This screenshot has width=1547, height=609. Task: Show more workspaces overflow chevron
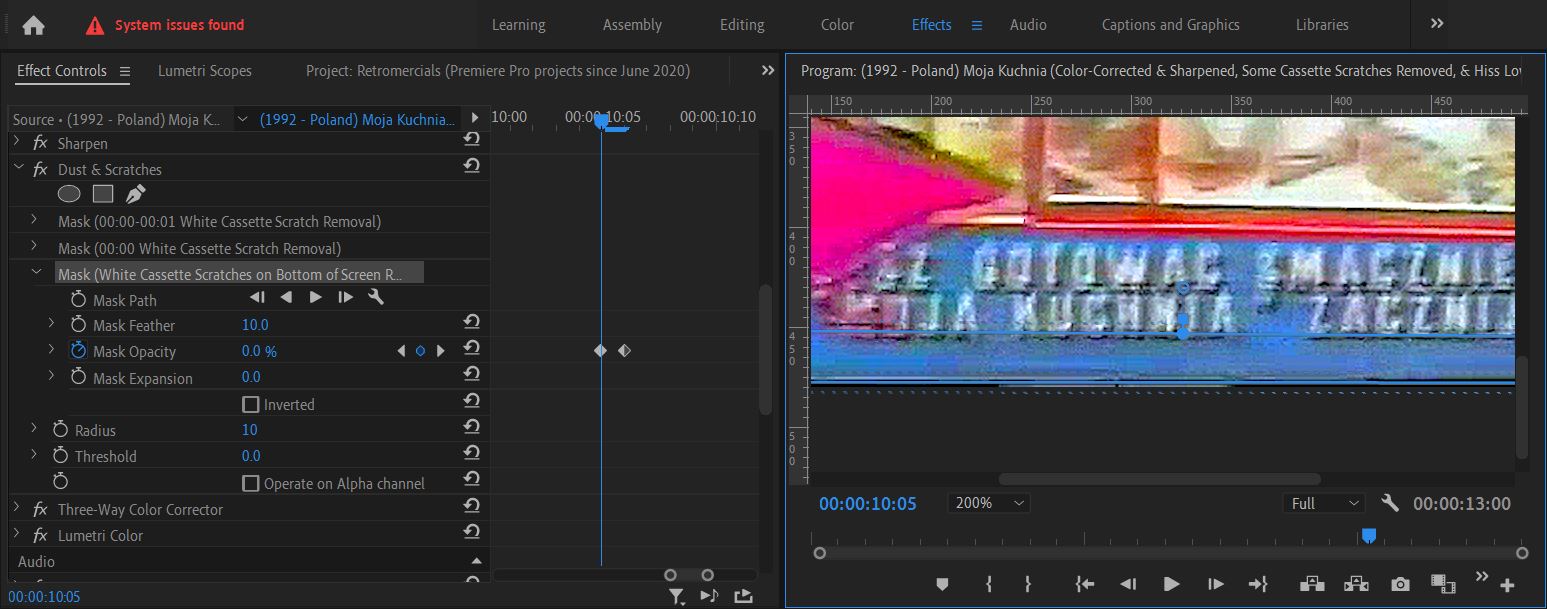point(1437,24)
